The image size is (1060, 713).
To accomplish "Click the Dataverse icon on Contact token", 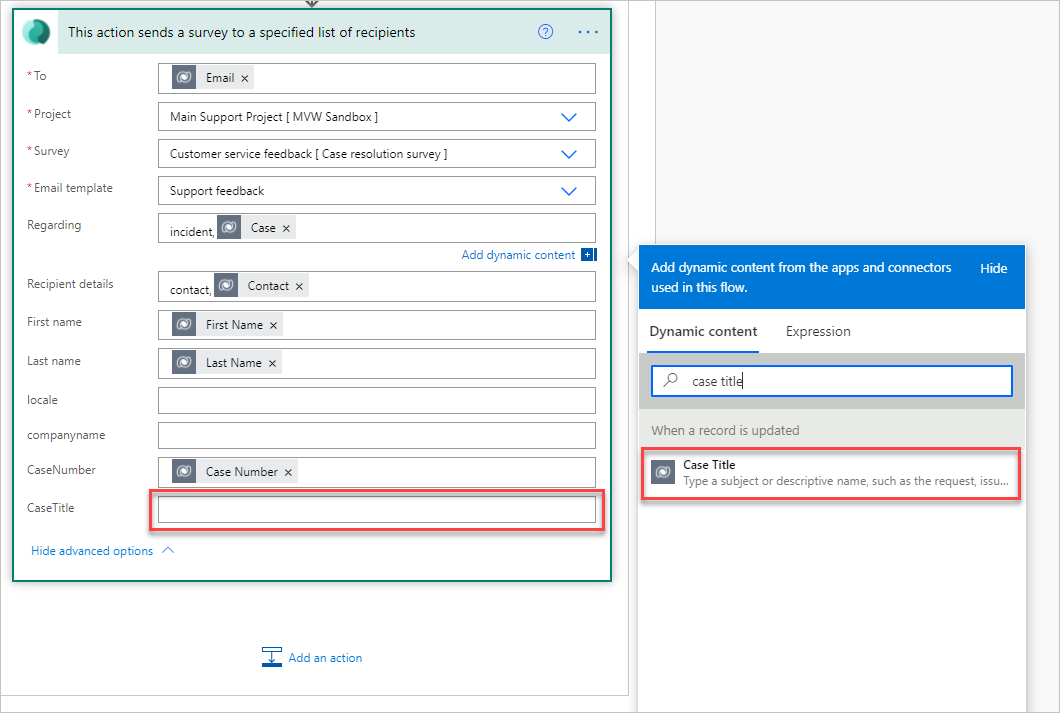I will coord(226,285).
